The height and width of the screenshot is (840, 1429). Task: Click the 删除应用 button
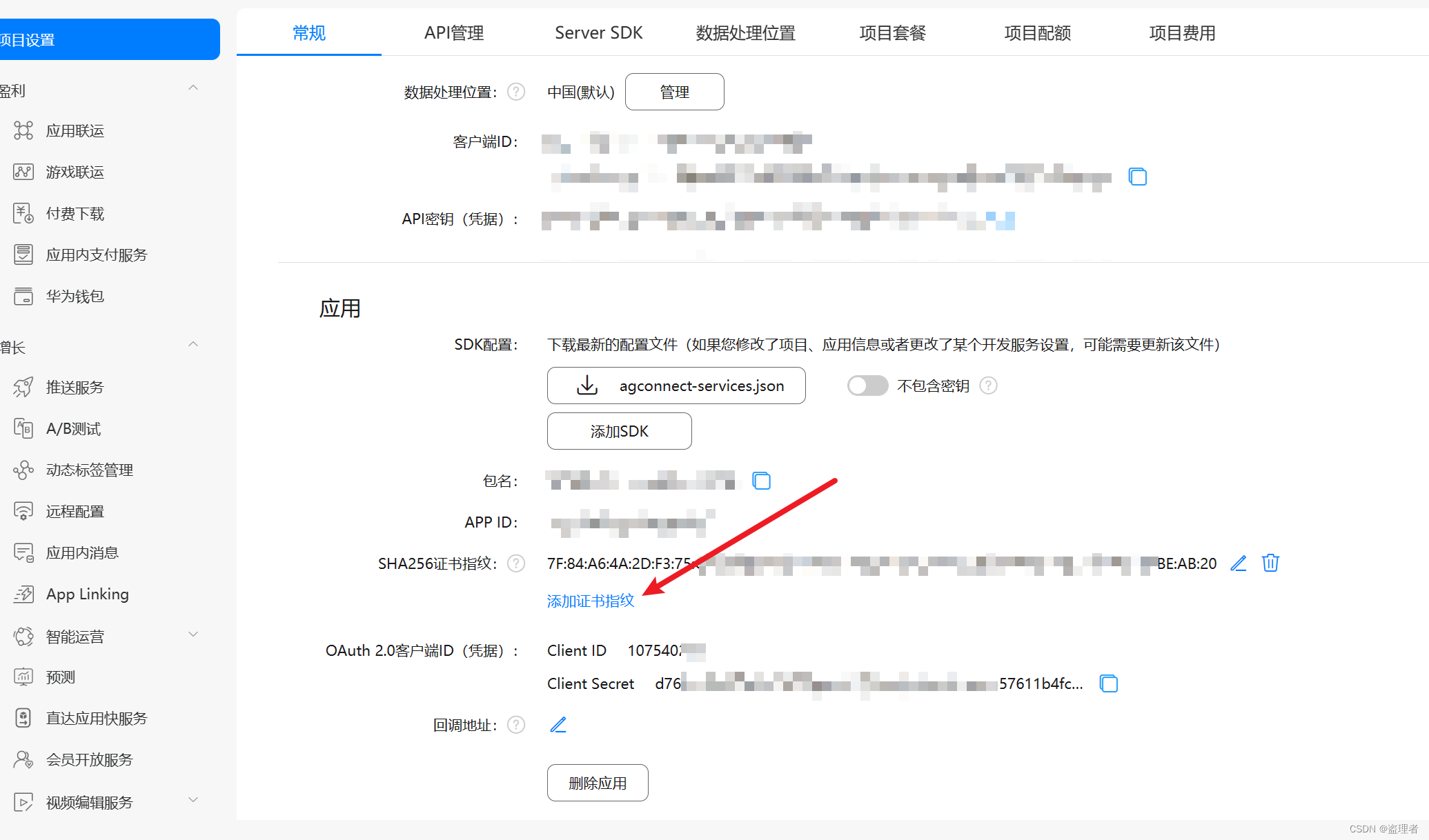(x=598, y=783)
